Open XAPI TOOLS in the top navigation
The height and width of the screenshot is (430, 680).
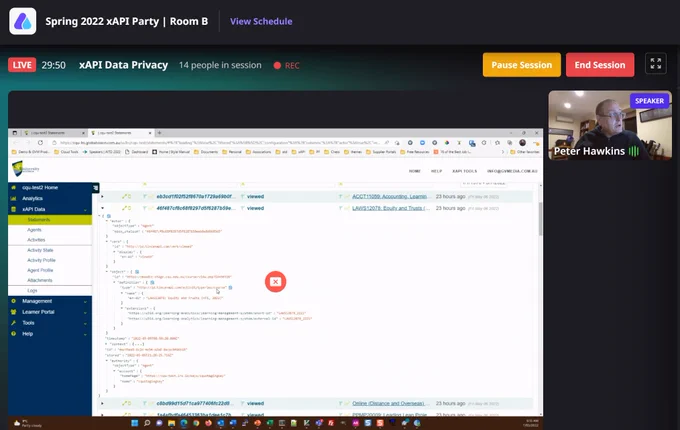tap(464, 171)
